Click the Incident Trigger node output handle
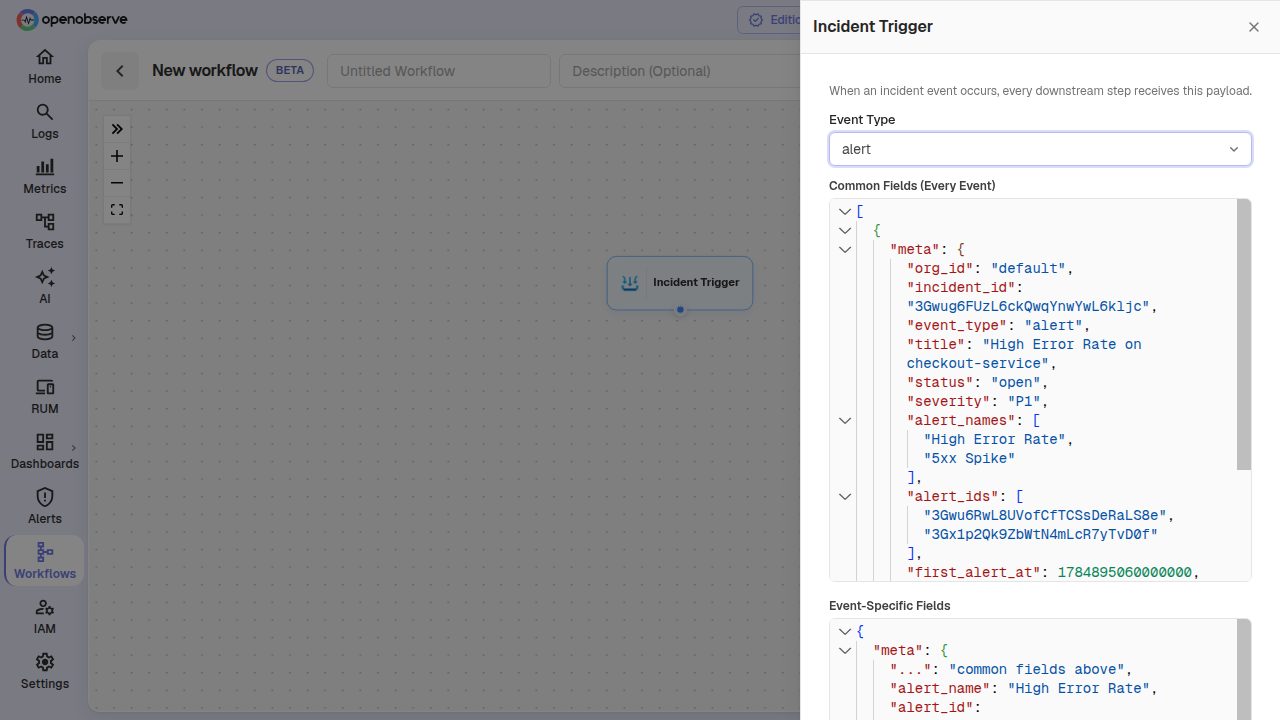Screen dimensions: 1280x720 click(680, 310)
